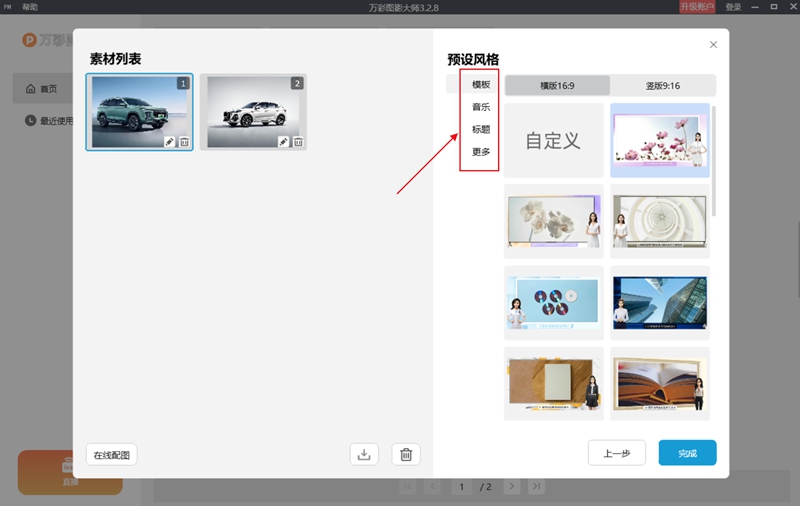
Task: Open the 标题 category tab
Action: [481, 129]
